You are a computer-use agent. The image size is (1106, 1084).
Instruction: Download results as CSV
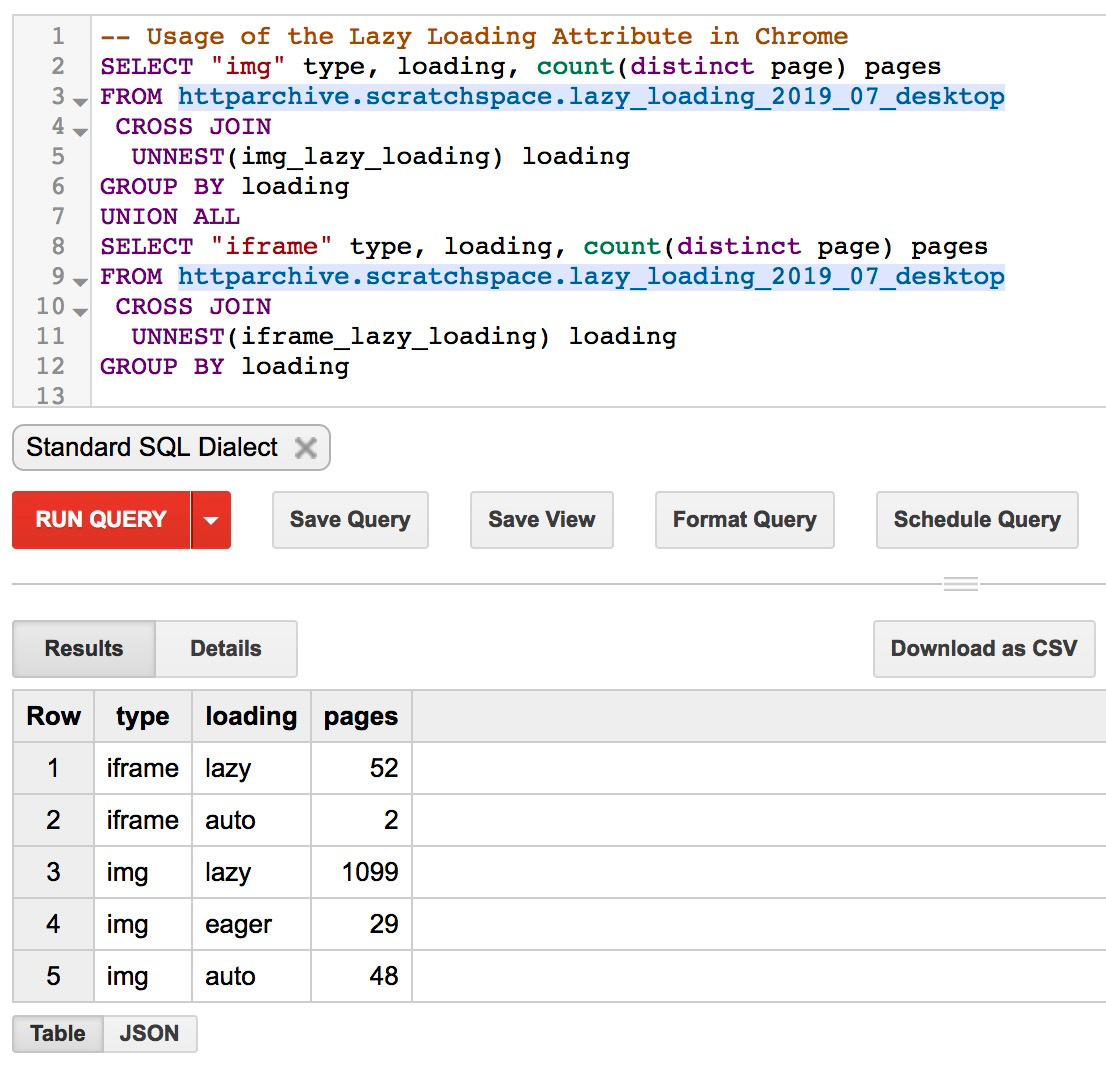(984, 648)
